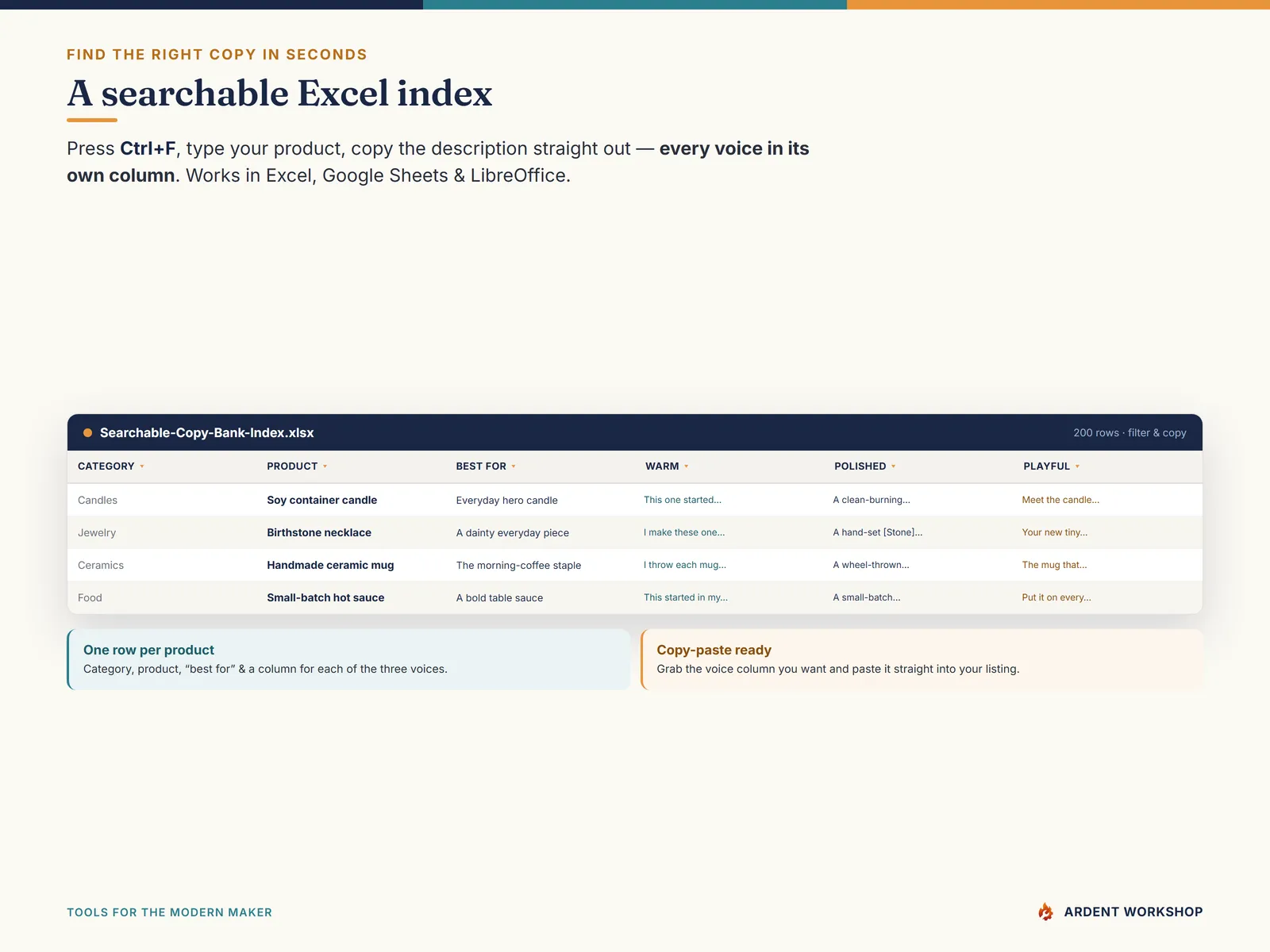This screenshot has width=1270, height=952.
Task: Select the 'A bold table sauce' cell
Action: click(499, 597)
